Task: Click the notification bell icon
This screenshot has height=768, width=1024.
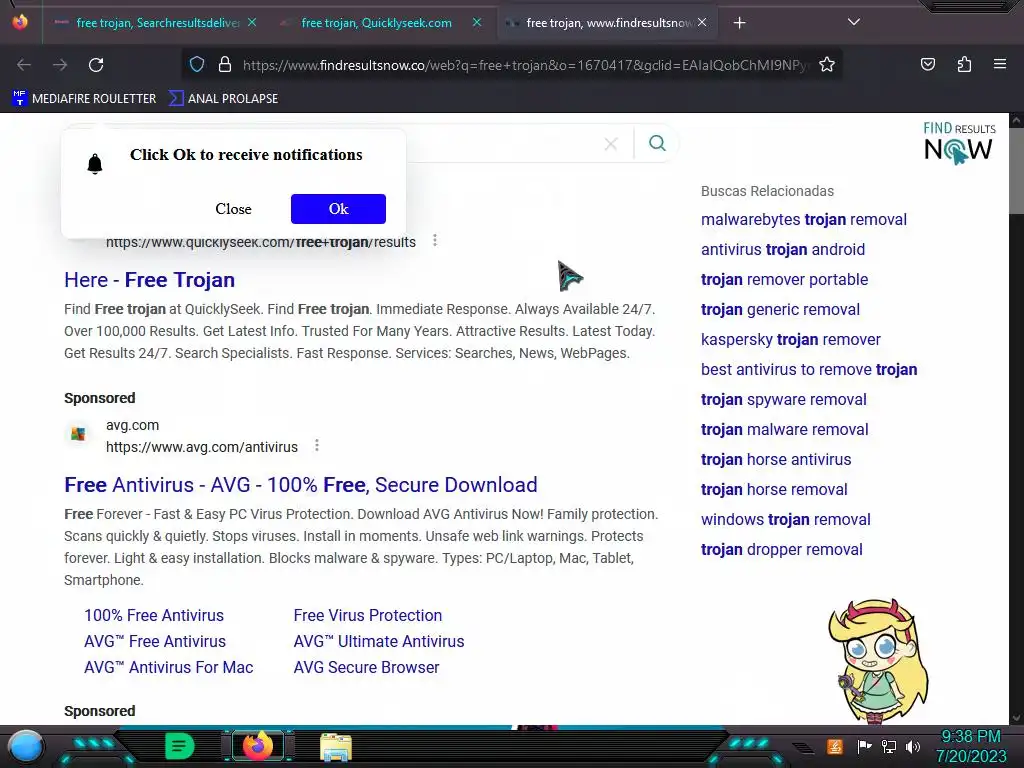Action: pos(95,163)
